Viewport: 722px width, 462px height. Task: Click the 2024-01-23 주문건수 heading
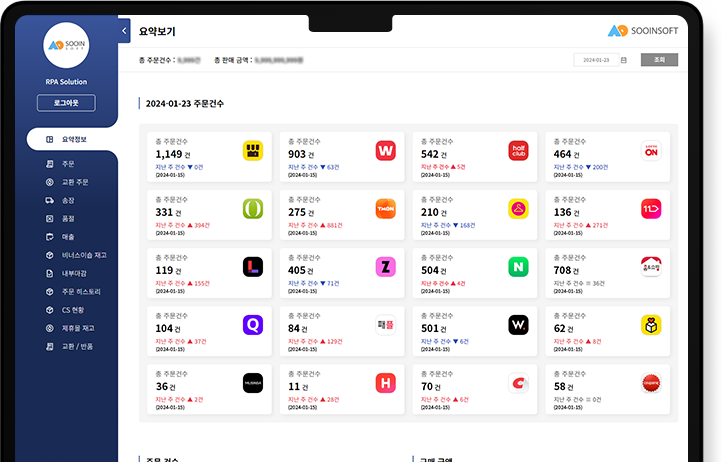(185, 104)
